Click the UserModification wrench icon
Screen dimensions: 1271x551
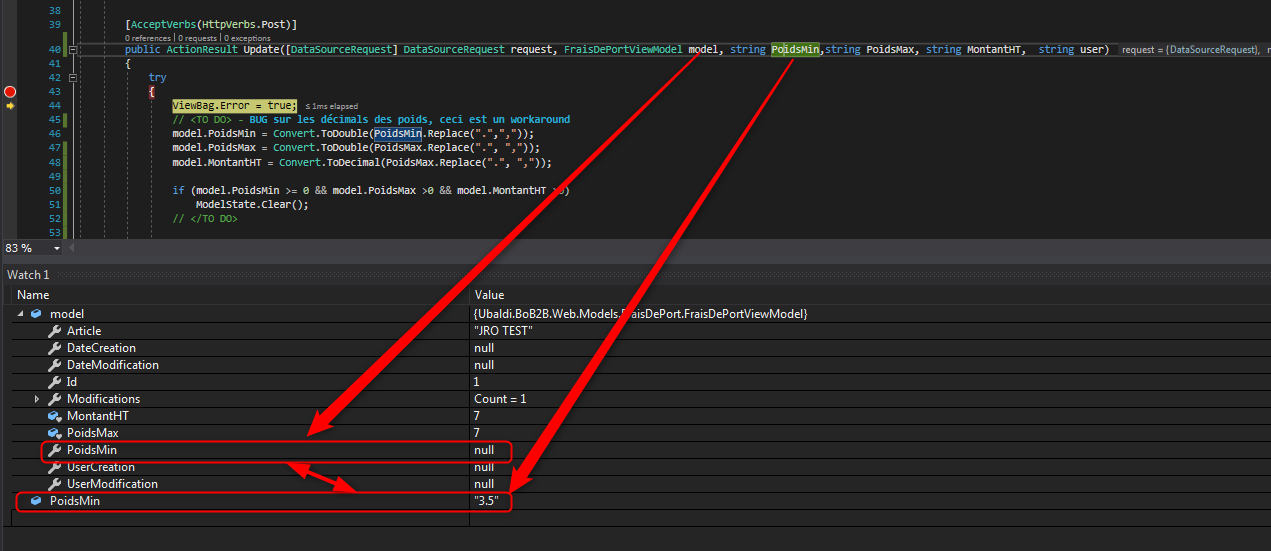tap(55, 484)
